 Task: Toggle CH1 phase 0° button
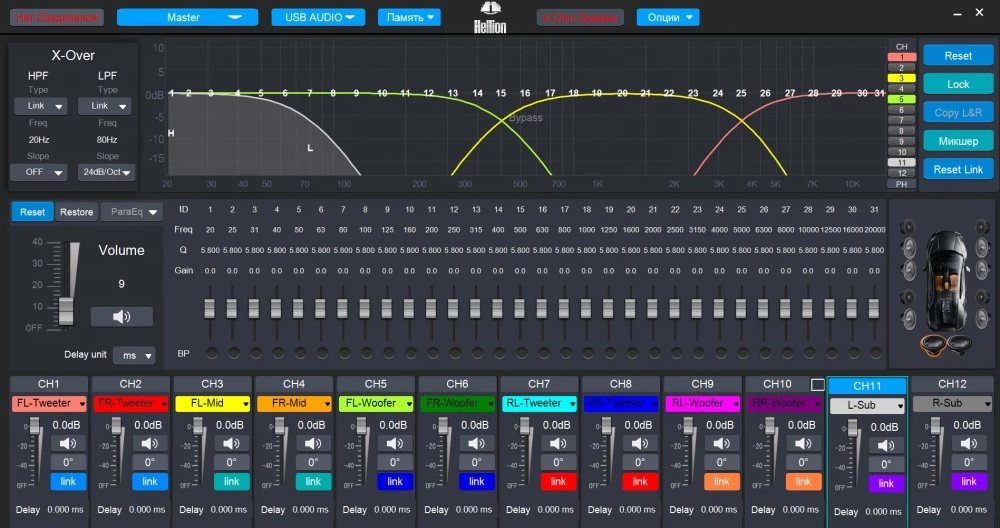(x=68, y=462)
